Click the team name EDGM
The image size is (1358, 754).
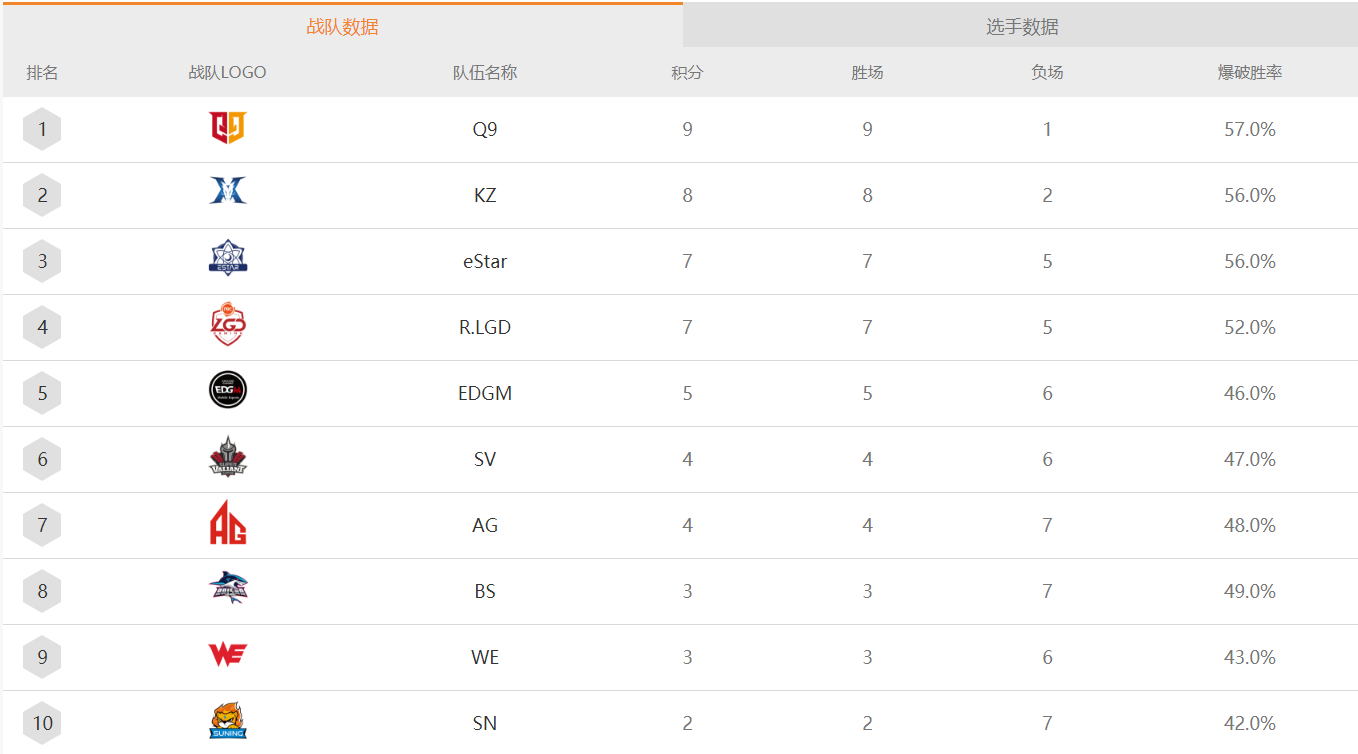coord(485,393)
